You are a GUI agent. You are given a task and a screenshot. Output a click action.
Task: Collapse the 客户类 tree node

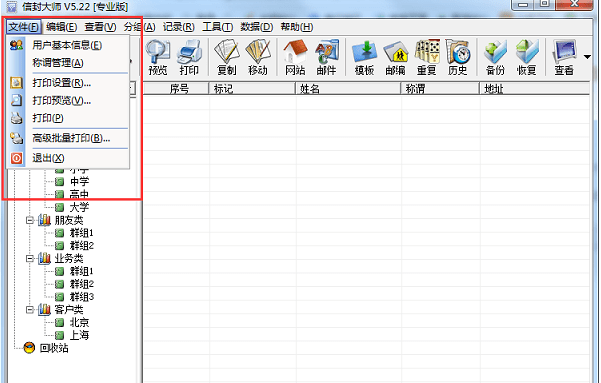coord(30,310)
